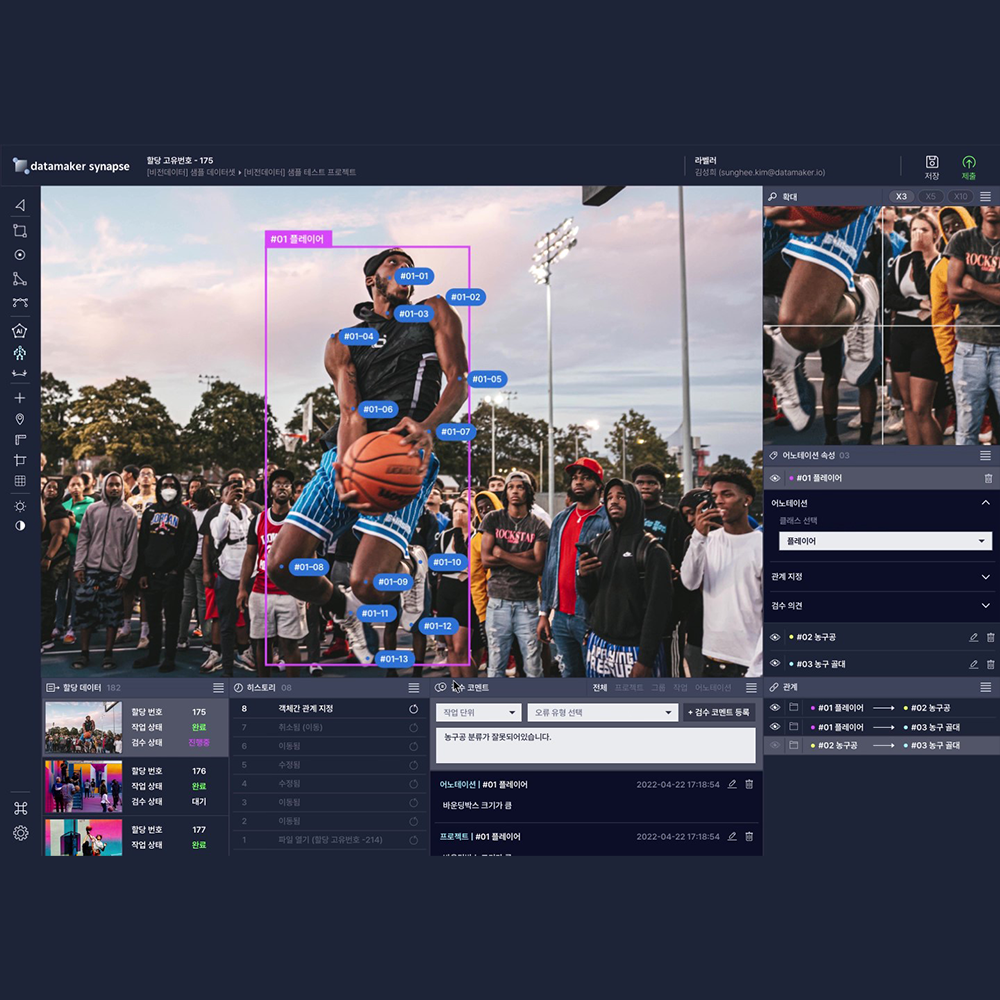Screen dimensions: 1000x1000
Task: Select the pointer arrow tool in left toolbar
Action: [20, 205]
